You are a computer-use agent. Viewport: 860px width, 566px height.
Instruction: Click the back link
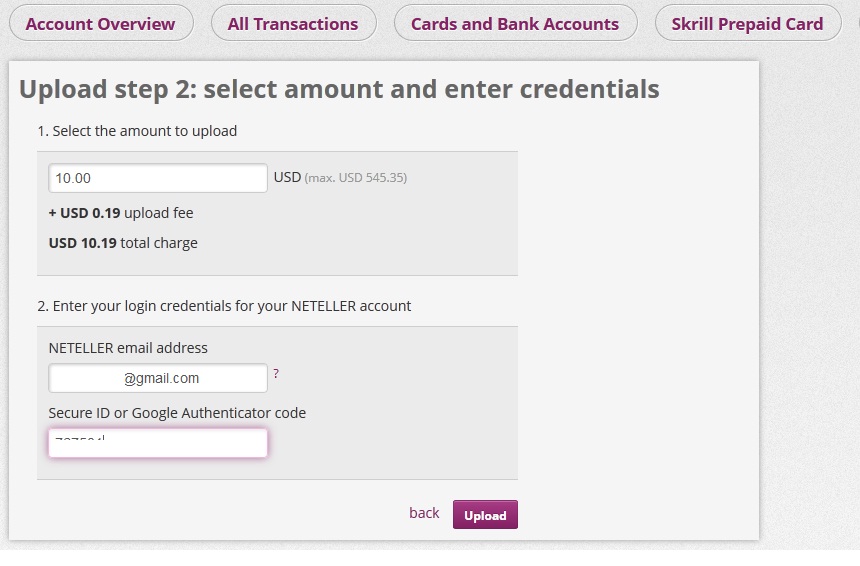click(x=424, y=513)
